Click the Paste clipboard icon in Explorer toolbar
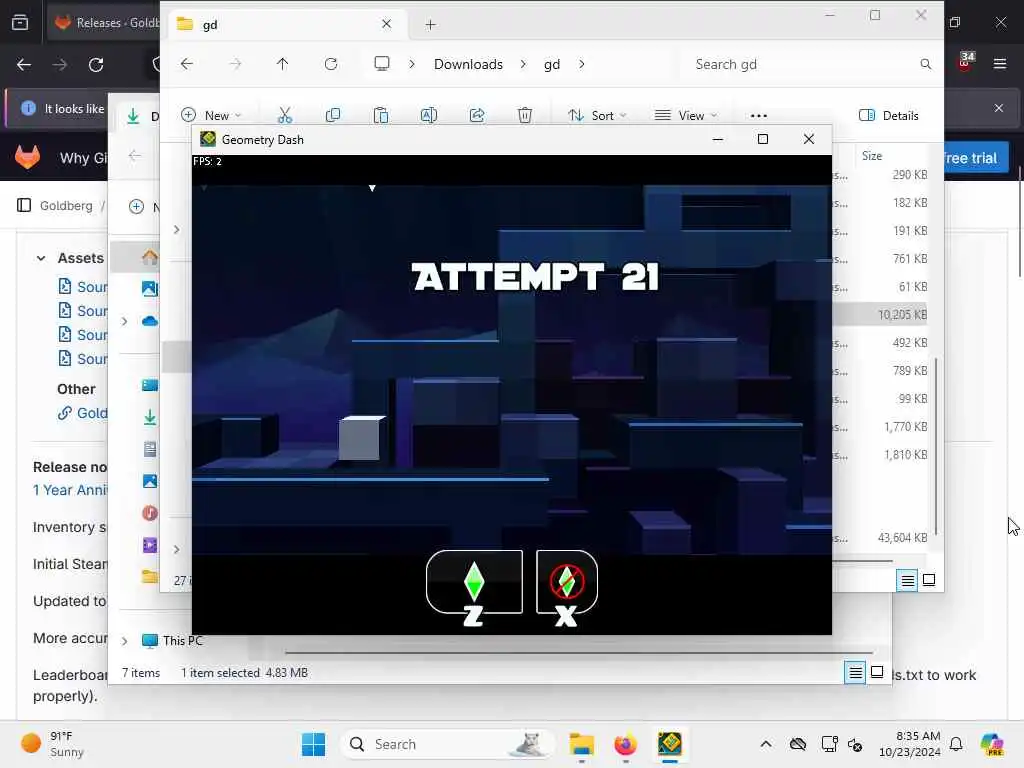Screen dimensions: 1024x768 [x=381, y=116]
